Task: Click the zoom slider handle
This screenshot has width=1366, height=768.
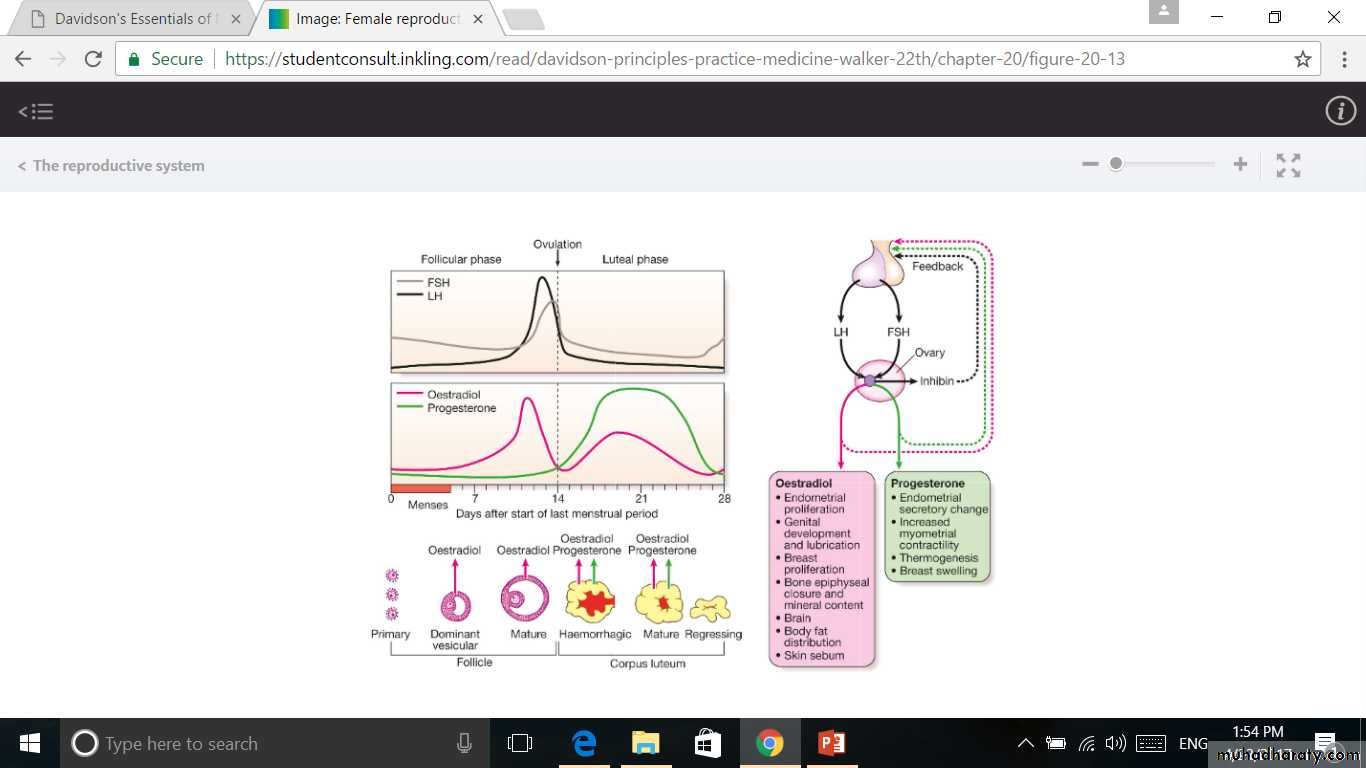Action: pos(1116,164)
